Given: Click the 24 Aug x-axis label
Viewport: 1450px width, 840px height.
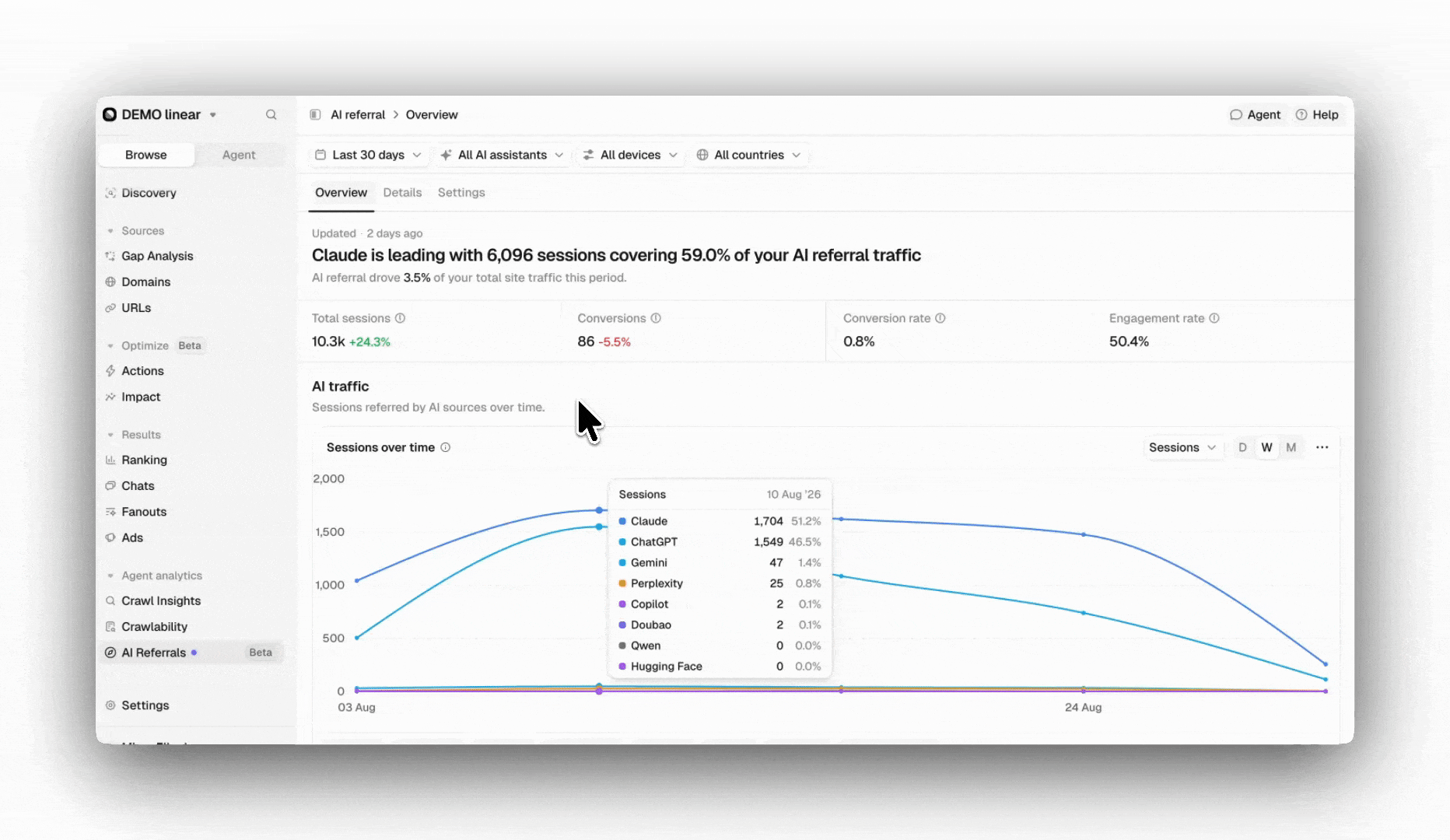Looking at the screenshot, I should (1083, 707).
